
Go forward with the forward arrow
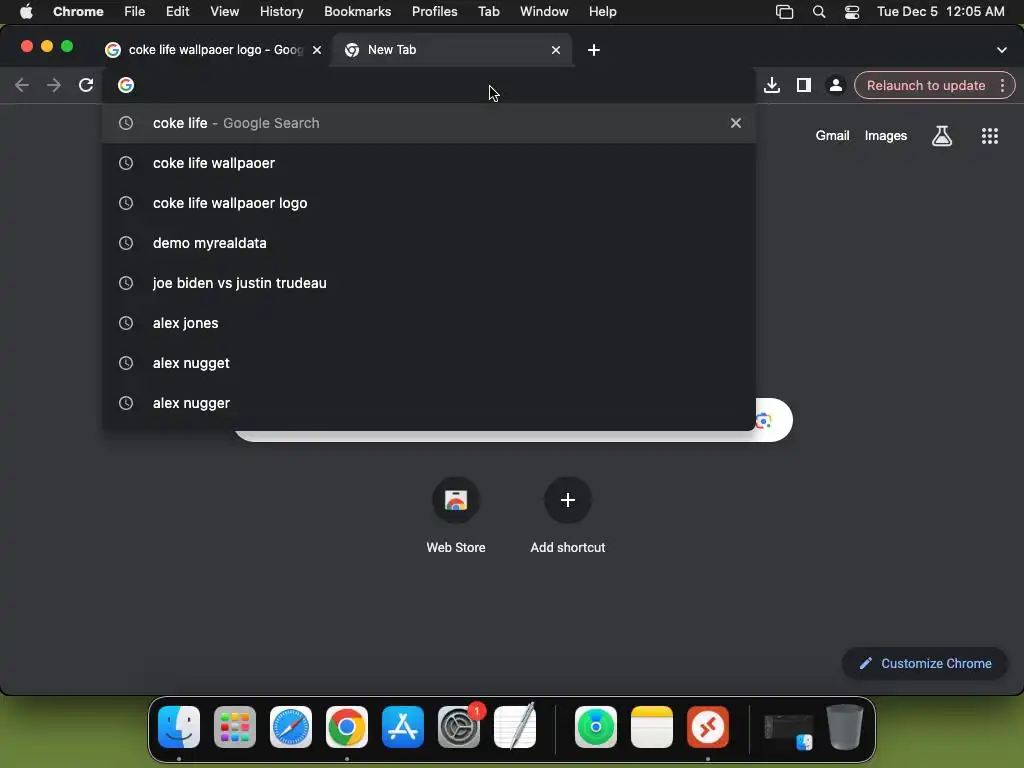coord(54,85)
